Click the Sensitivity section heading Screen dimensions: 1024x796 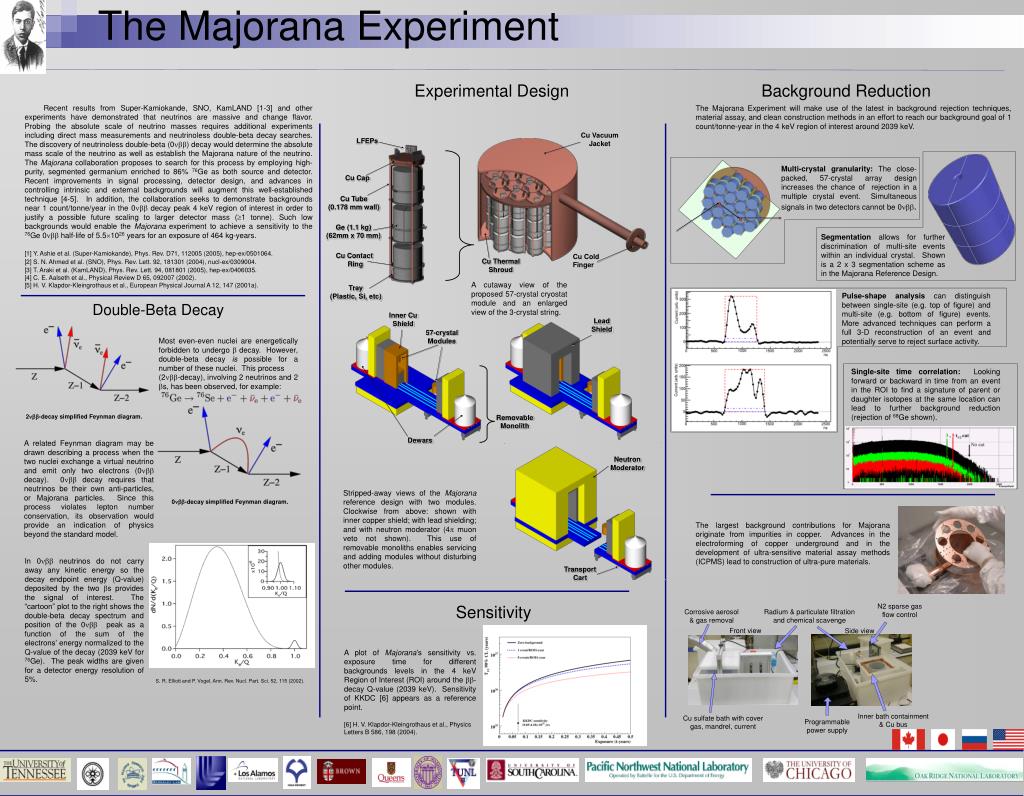point(493,612)
